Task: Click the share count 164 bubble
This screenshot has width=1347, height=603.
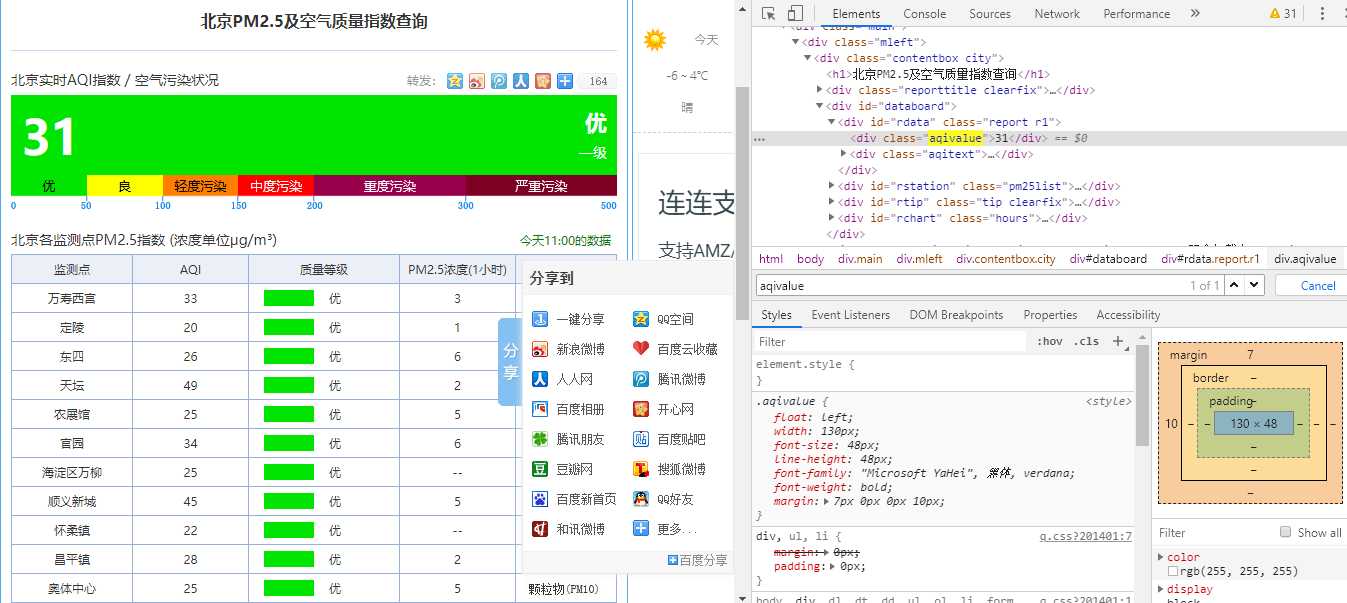Action: [598, 81]
